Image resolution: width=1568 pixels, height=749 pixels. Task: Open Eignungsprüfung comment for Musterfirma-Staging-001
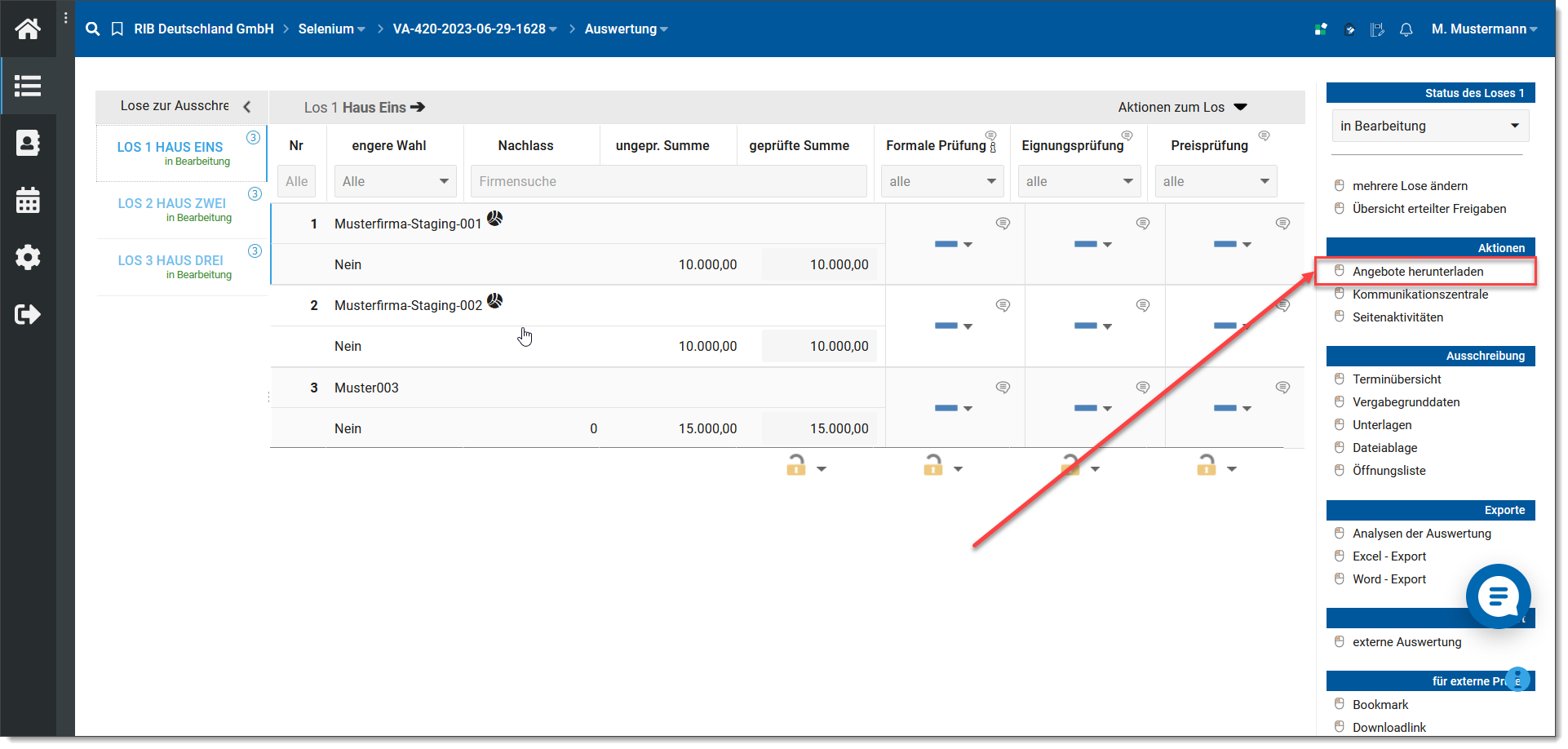(1143, 224)
